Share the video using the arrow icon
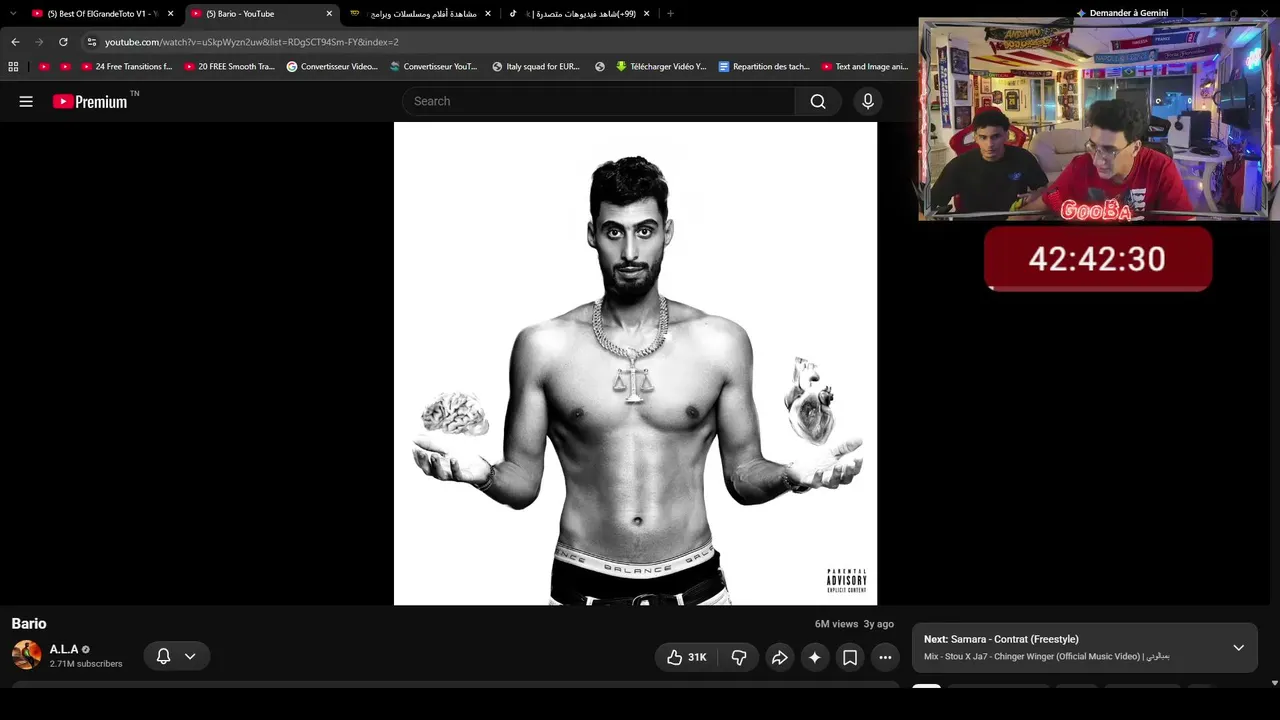Image resolution: width=1280 pixels, height=720 pixels. coord(779,657)
